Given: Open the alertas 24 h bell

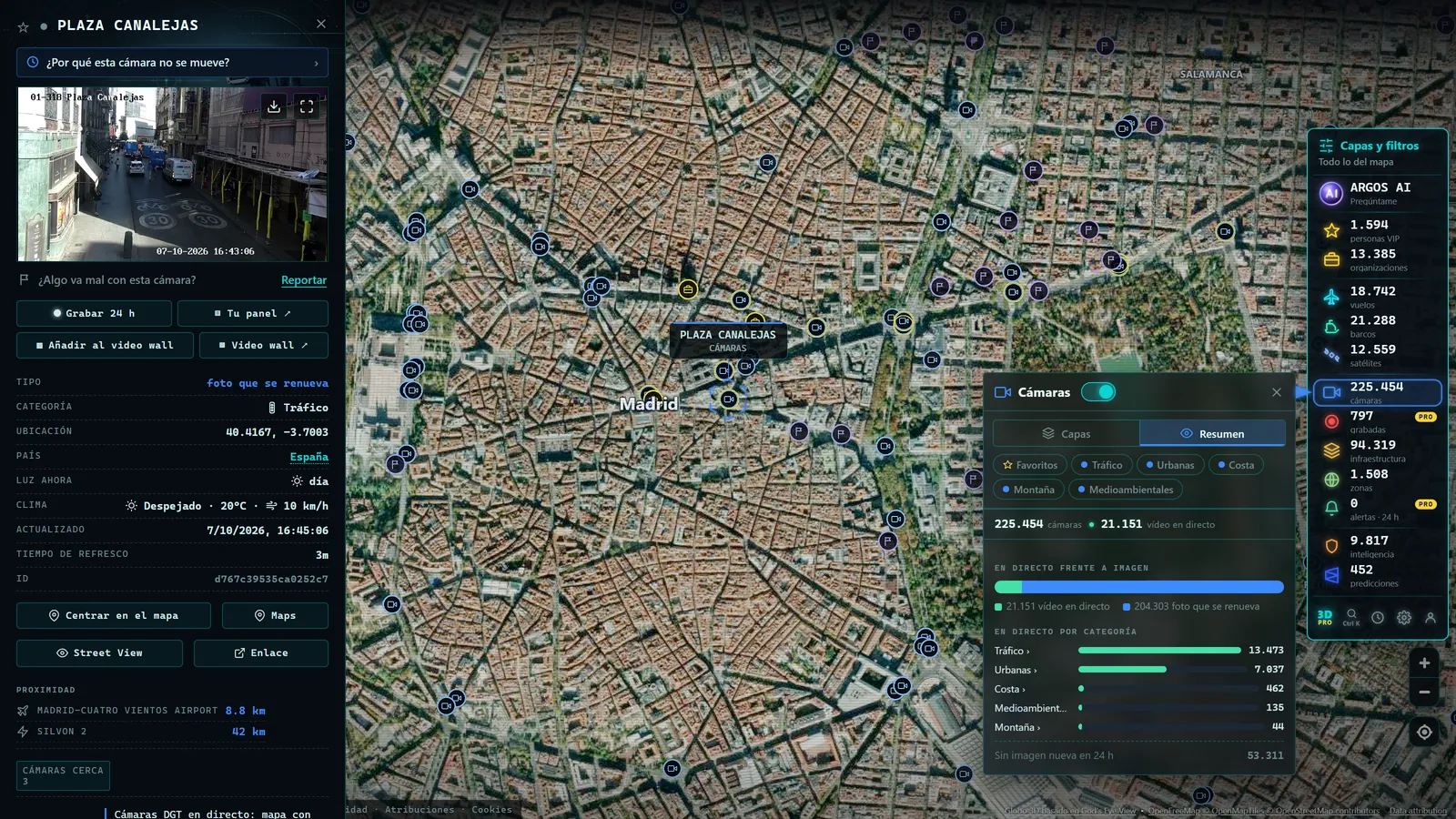Looking at the screenshot, I should [1378, 509].
